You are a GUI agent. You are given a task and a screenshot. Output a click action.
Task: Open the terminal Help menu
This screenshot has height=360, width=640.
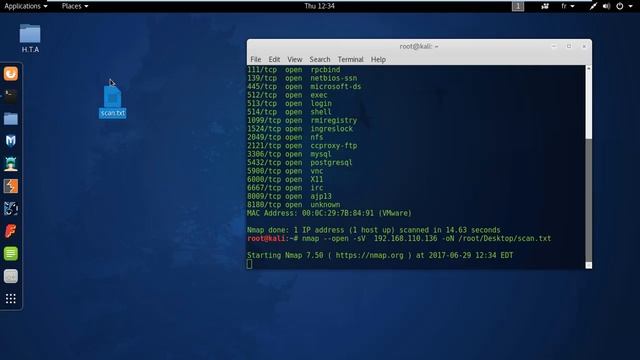(x=378, y=60)
